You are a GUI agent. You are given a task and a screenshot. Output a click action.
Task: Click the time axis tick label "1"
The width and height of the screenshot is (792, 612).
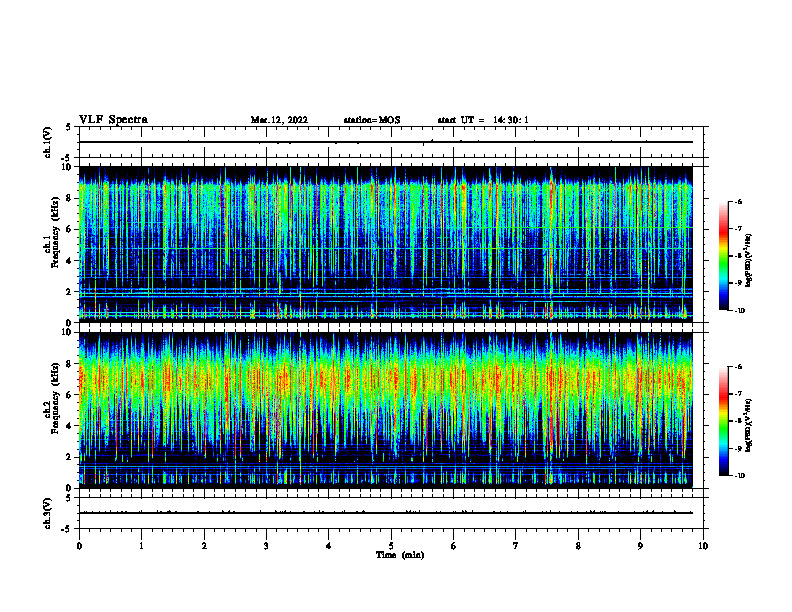click(x=141, y=546)
